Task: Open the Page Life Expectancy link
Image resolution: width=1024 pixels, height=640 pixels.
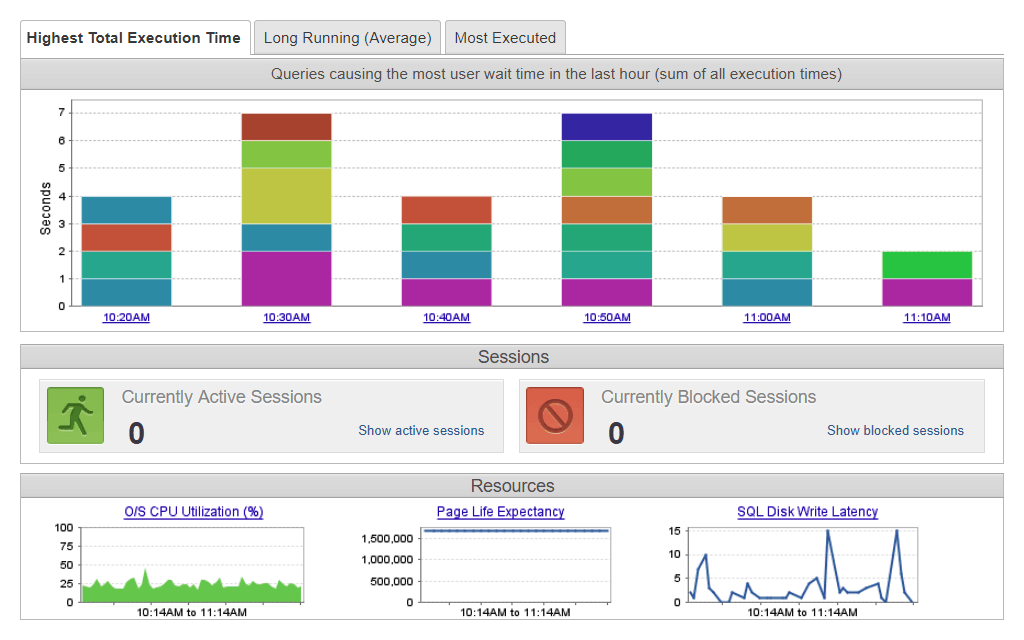Action: 500,512
